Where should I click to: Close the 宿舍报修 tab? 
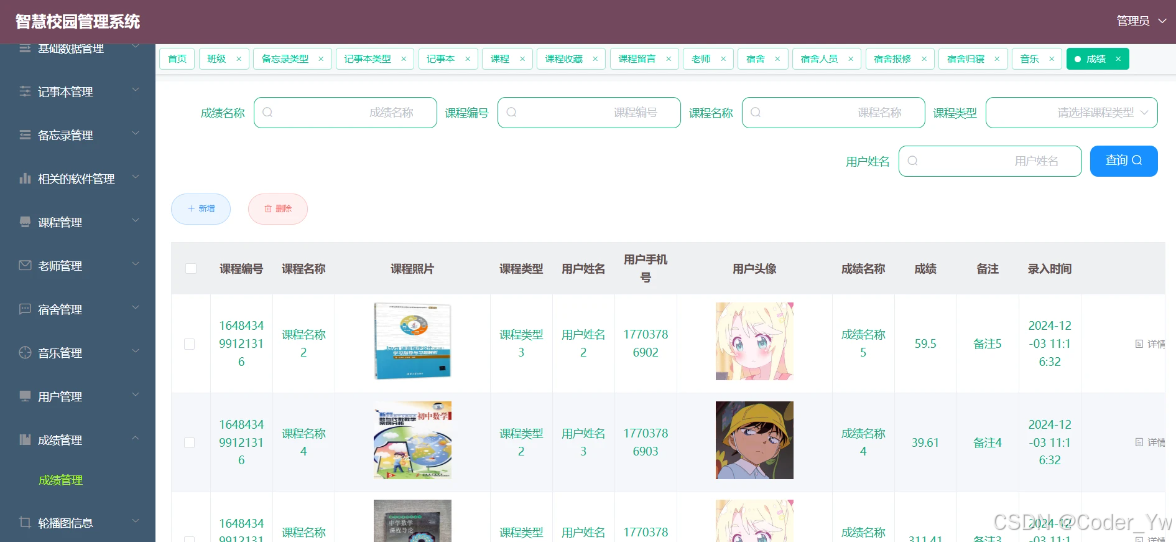(x=924, y=59)
